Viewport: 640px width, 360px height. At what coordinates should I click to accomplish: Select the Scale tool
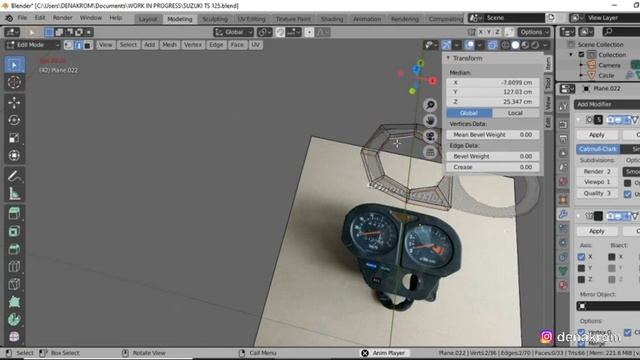[x=14, y=138]
